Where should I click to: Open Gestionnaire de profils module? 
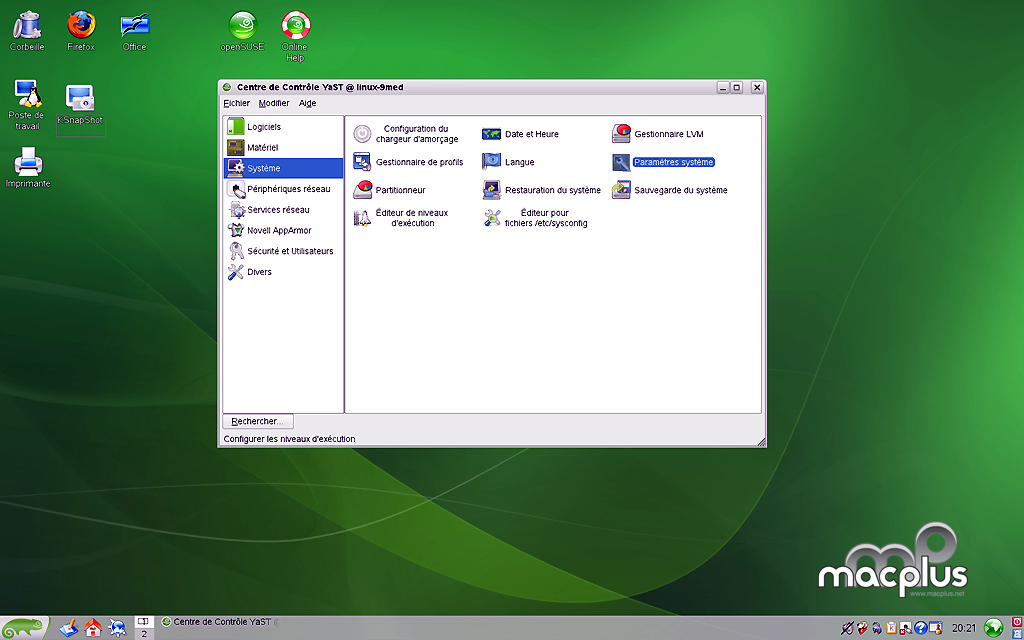pyautogui.click(x=408, y=162)
